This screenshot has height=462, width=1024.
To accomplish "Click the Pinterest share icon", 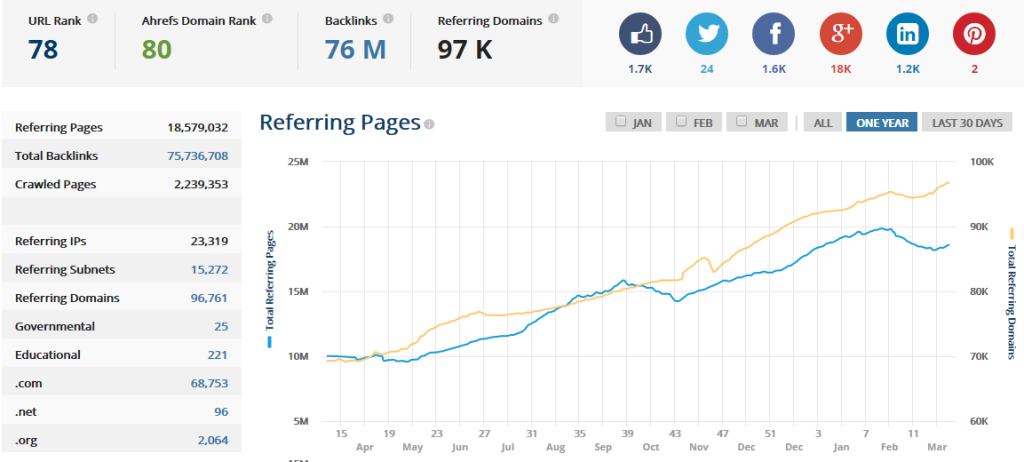I will (973, 35).
